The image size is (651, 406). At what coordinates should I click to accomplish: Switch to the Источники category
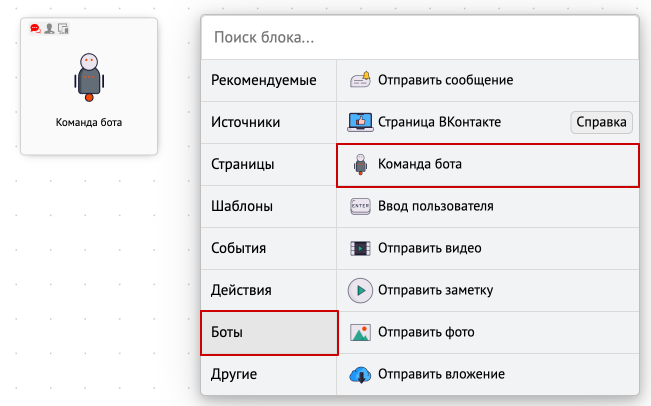click(269, 122)
